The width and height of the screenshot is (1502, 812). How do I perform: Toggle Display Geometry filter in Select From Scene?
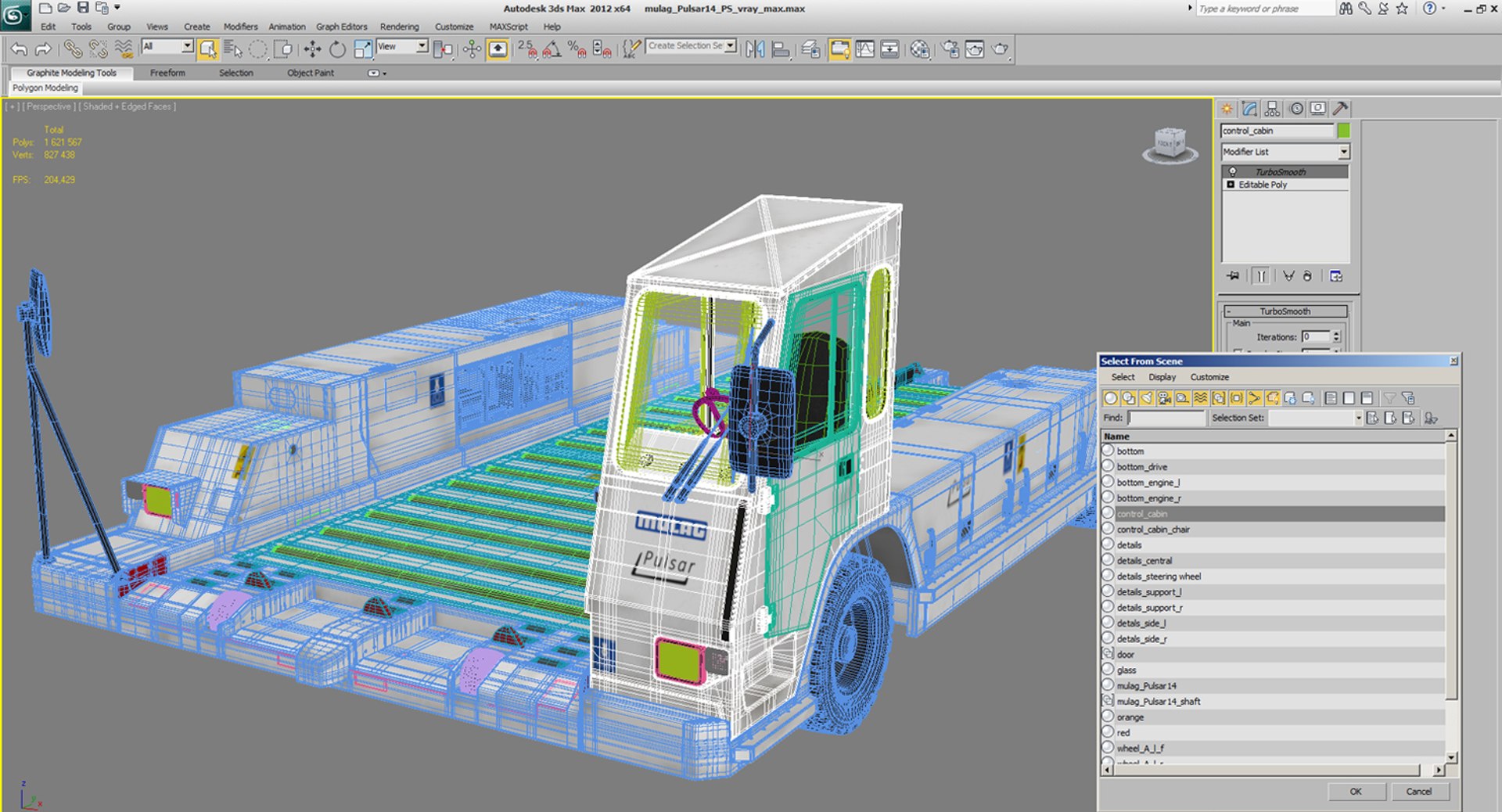(1110, 398)
